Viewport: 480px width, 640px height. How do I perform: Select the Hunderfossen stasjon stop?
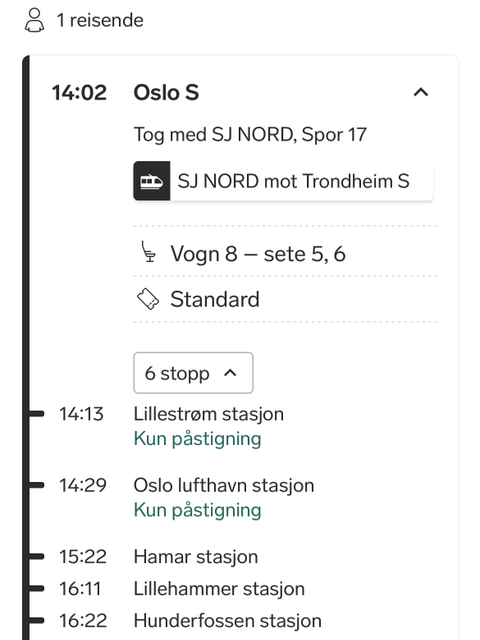[x=227, y=621]
